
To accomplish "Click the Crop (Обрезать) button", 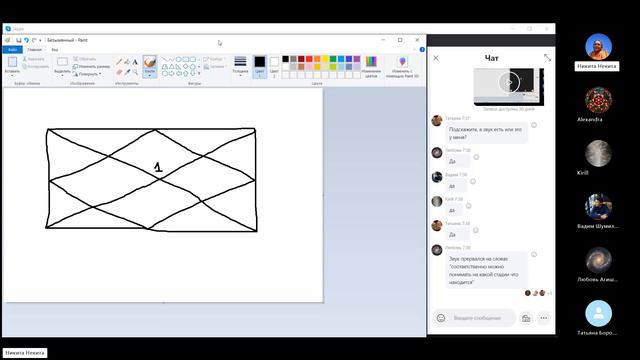I will [x=84, y=59].
